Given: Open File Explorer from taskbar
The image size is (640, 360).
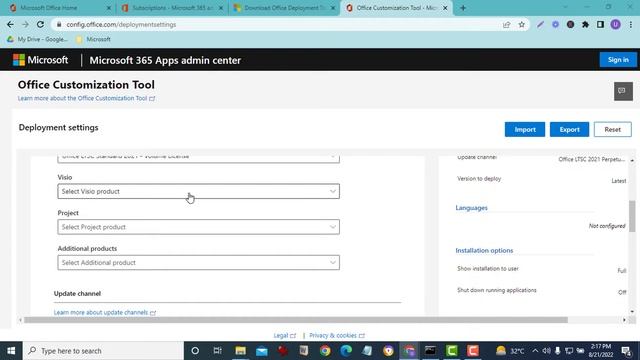Looking at the screenshot, I should pos(240,351).
